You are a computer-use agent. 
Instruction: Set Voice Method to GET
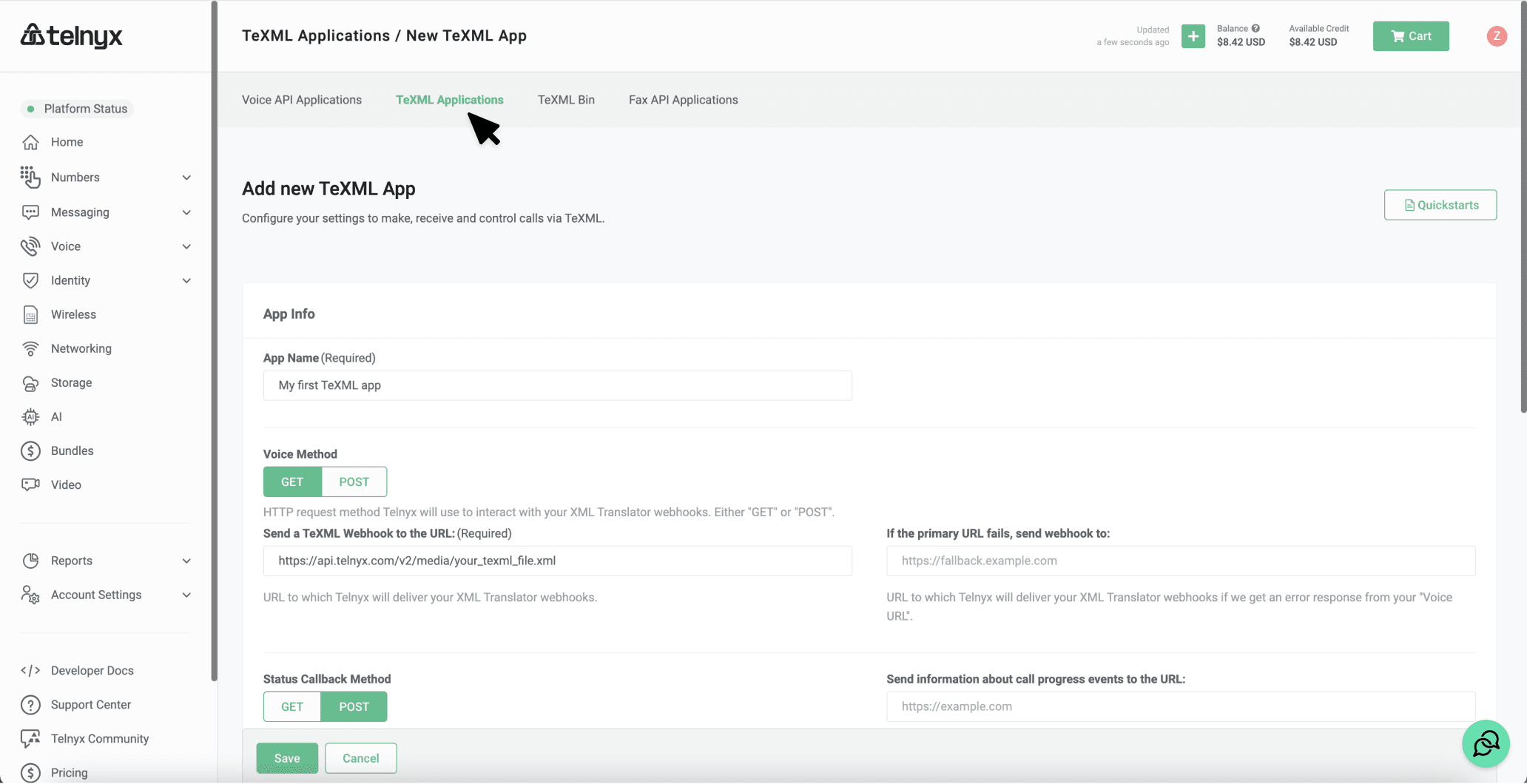click(x=292, y=481)
